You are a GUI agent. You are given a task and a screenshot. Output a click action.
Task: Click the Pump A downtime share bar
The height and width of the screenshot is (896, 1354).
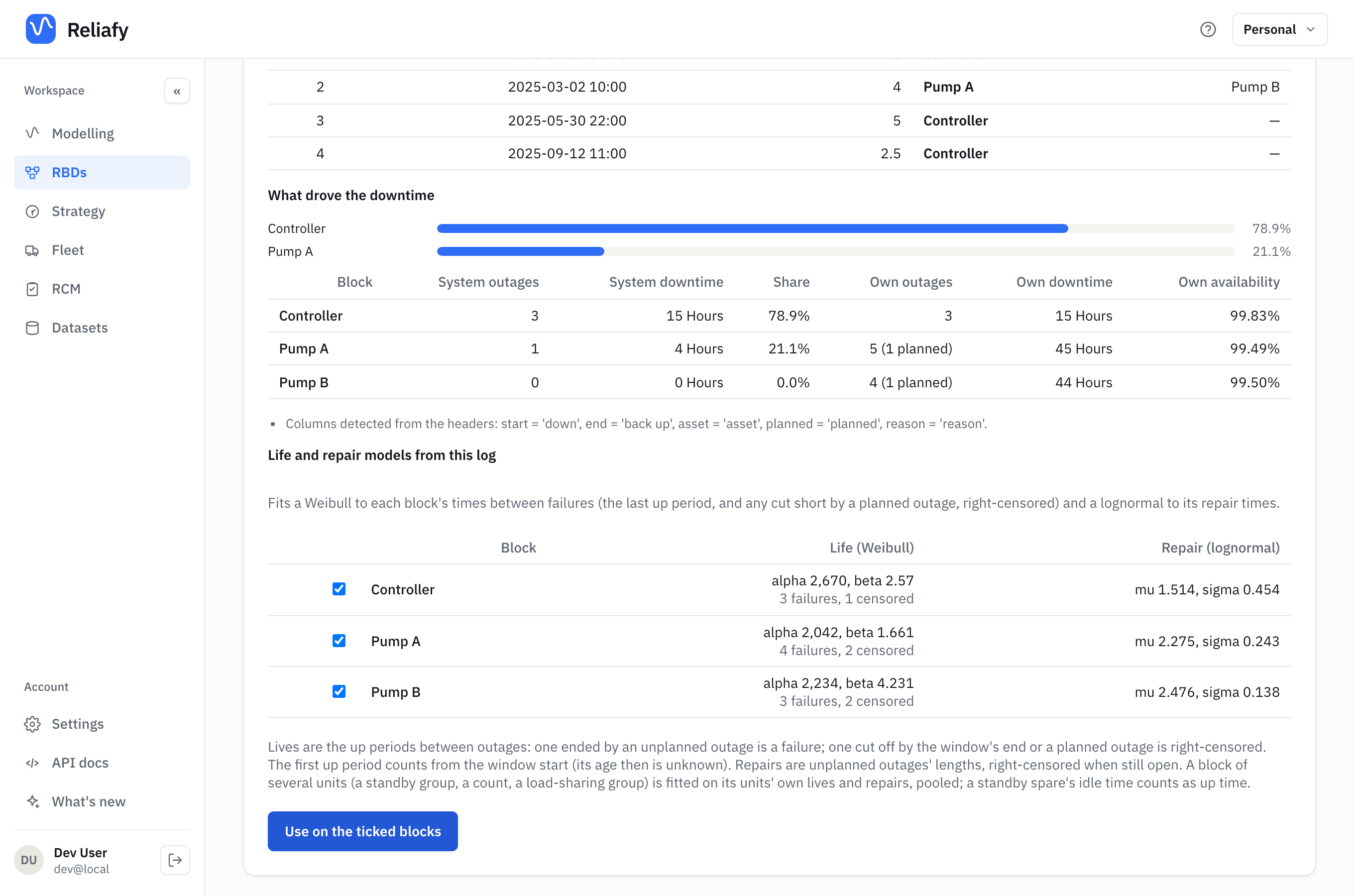coord(836,251)
